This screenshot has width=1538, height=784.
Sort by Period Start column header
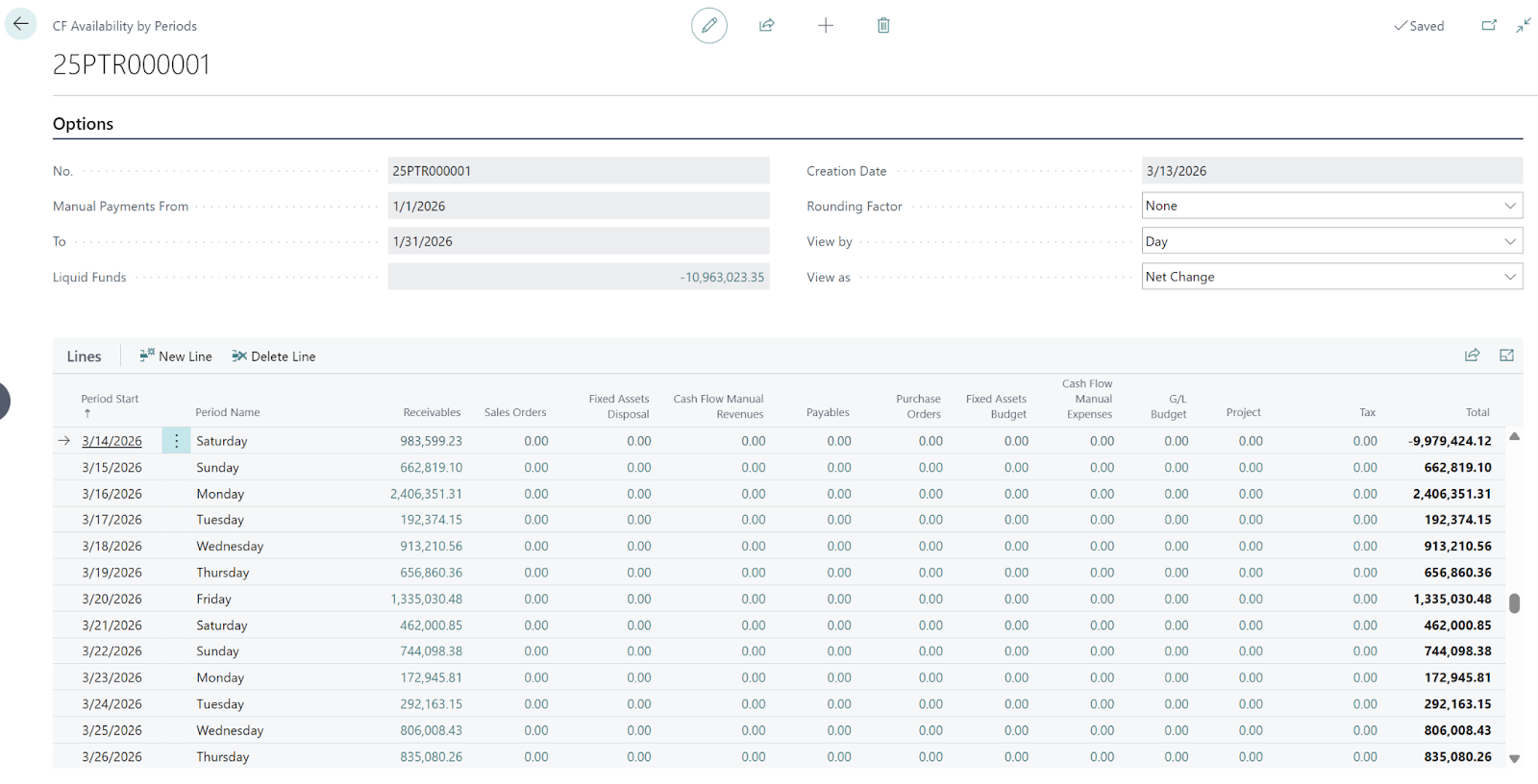coord(110,399)
